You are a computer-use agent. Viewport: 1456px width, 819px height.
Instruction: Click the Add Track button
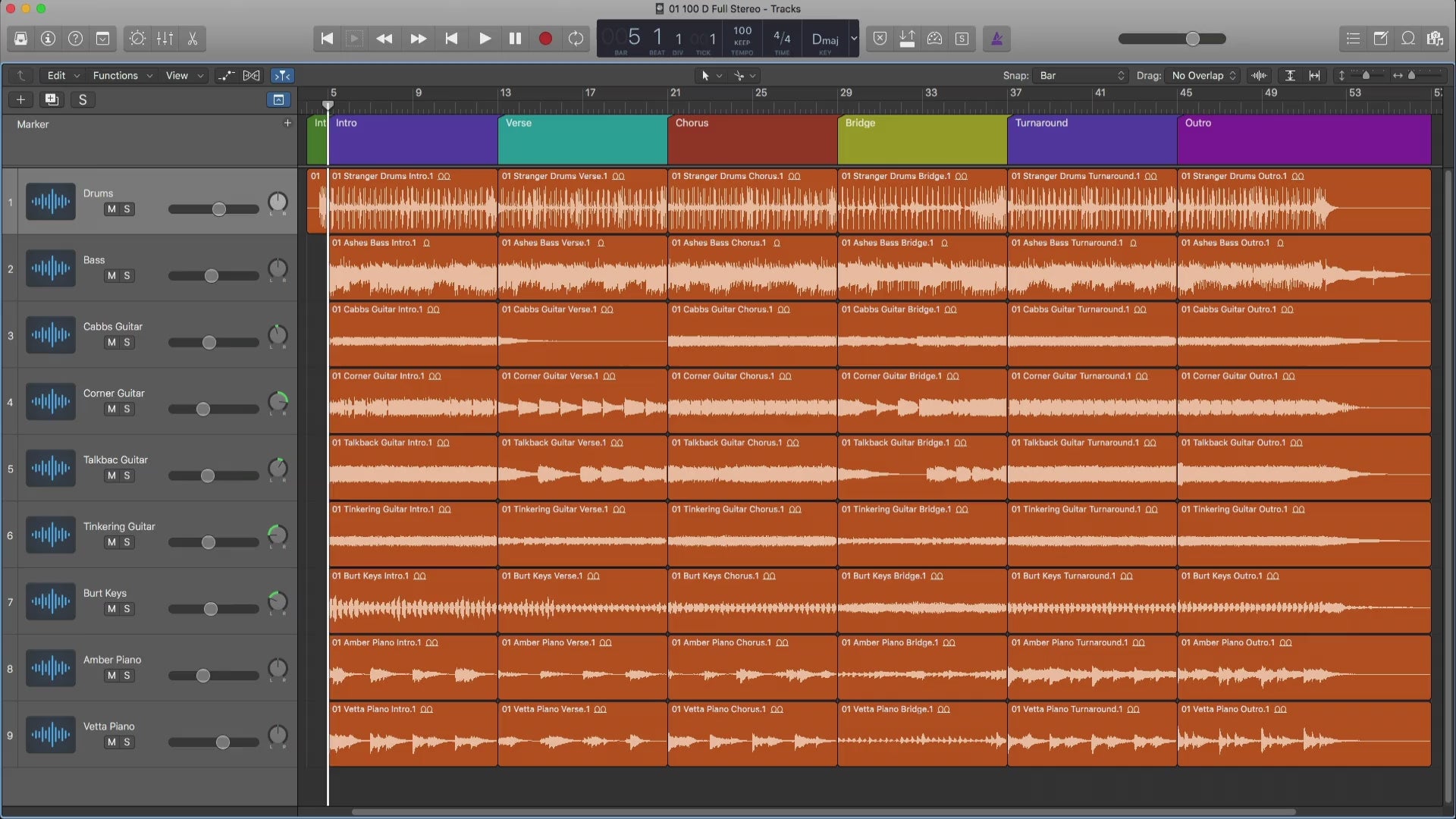[19, 99]
